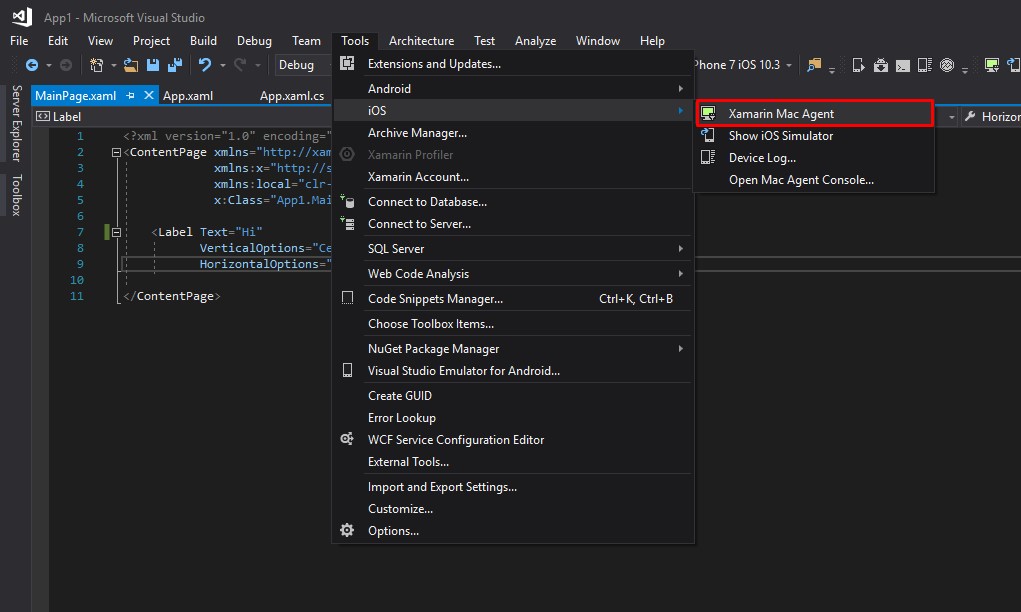Click the Open File folder icon
This screenshot has height=612, width=1021.
pyautogui.click(x=131, y=64)
